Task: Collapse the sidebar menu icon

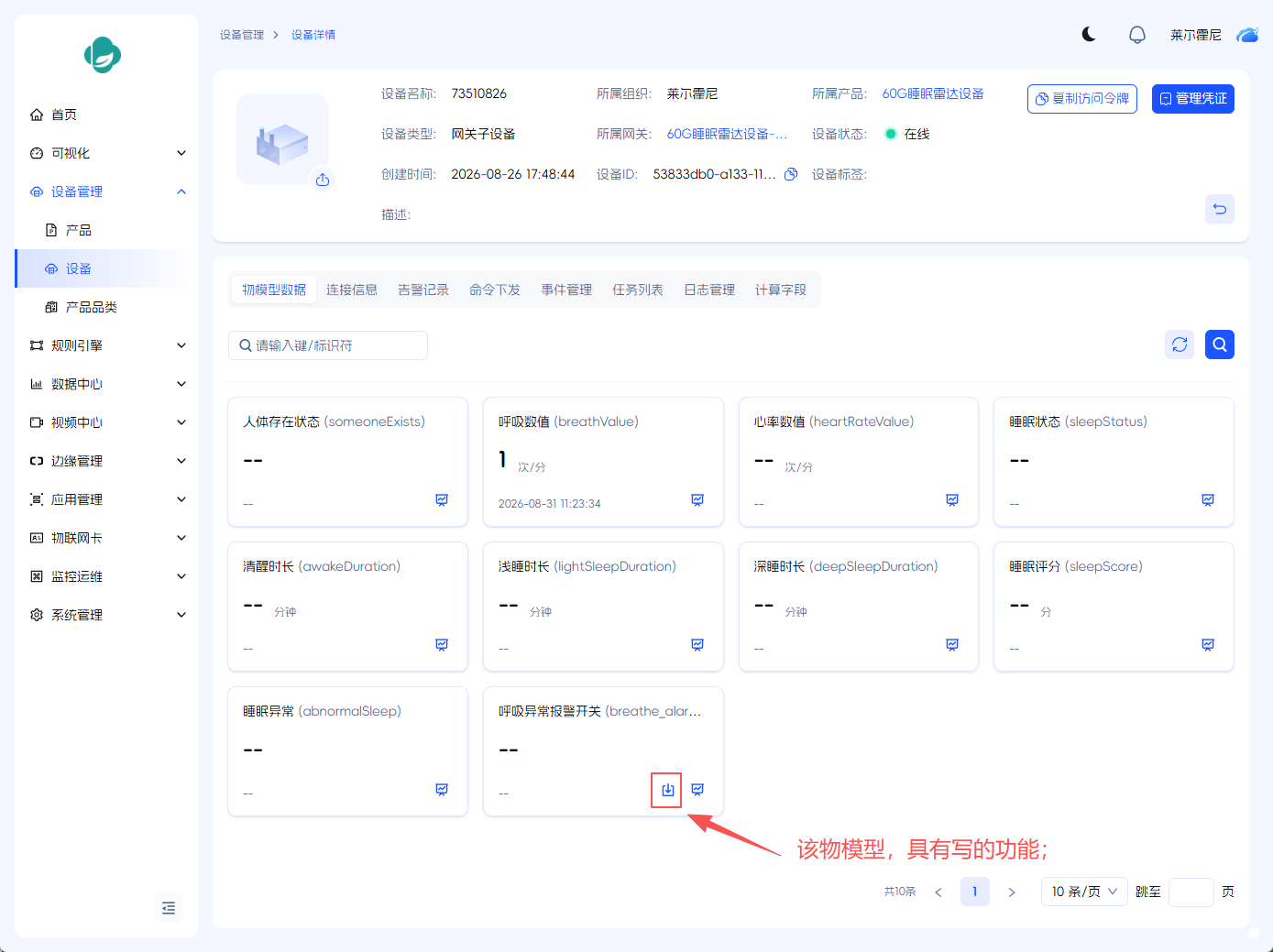Action: tap(169, 908)
